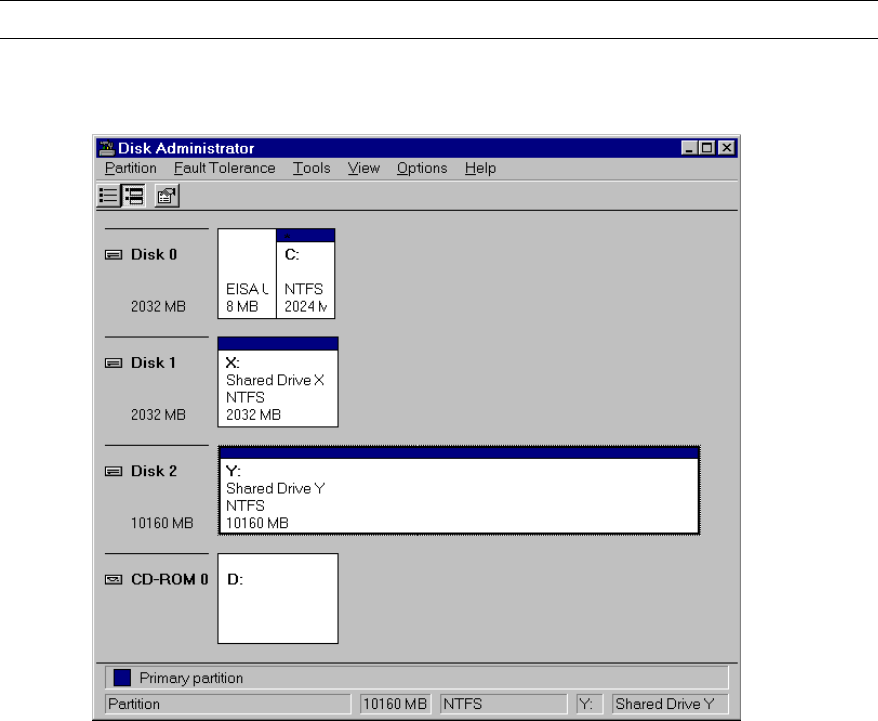Click the Disk 0 drive icon

114,255
